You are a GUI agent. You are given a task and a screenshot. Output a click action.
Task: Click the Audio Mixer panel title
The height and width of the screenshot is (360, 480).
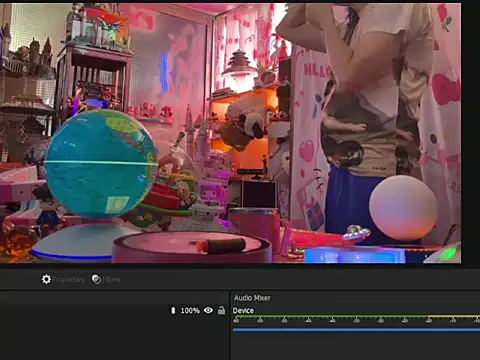[252, 298]
